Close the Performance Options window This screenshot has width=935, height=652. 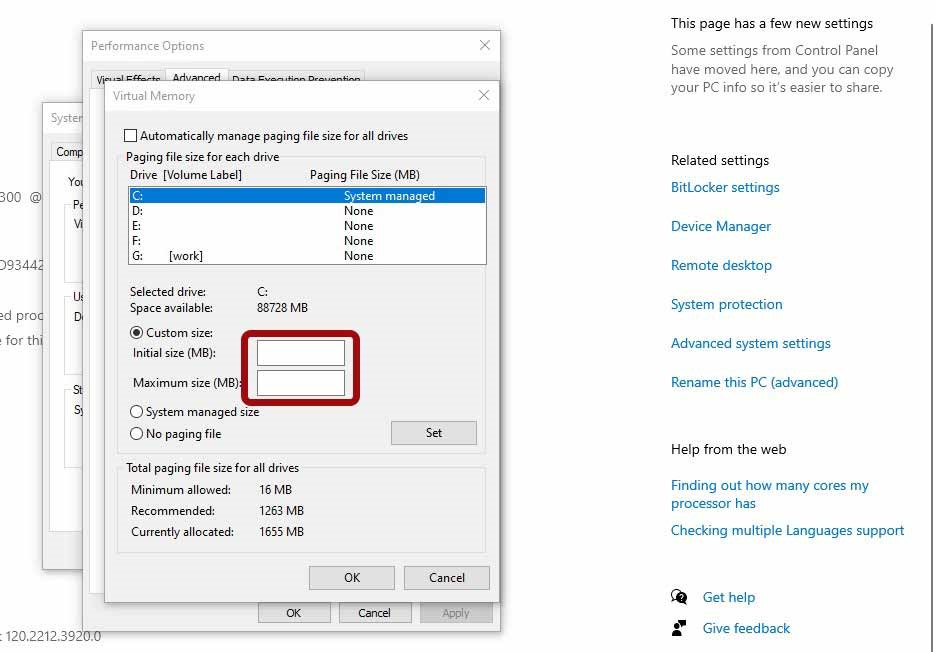(x=485, y=45)
